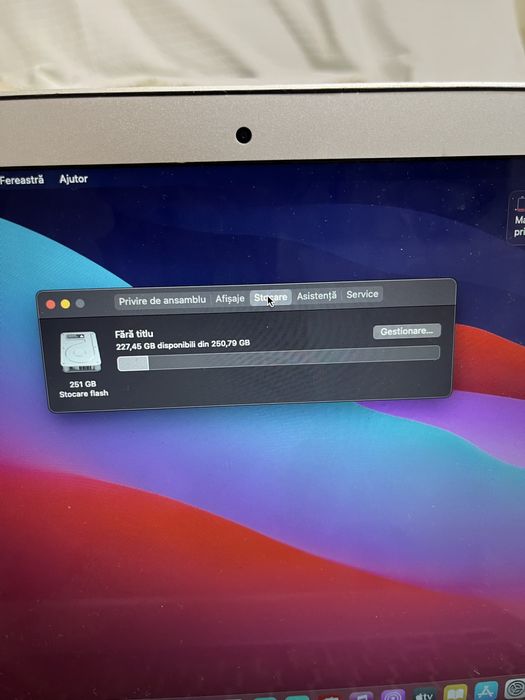Switch to the Service tab
Screen dimensions: 525x700
point(362,294)
